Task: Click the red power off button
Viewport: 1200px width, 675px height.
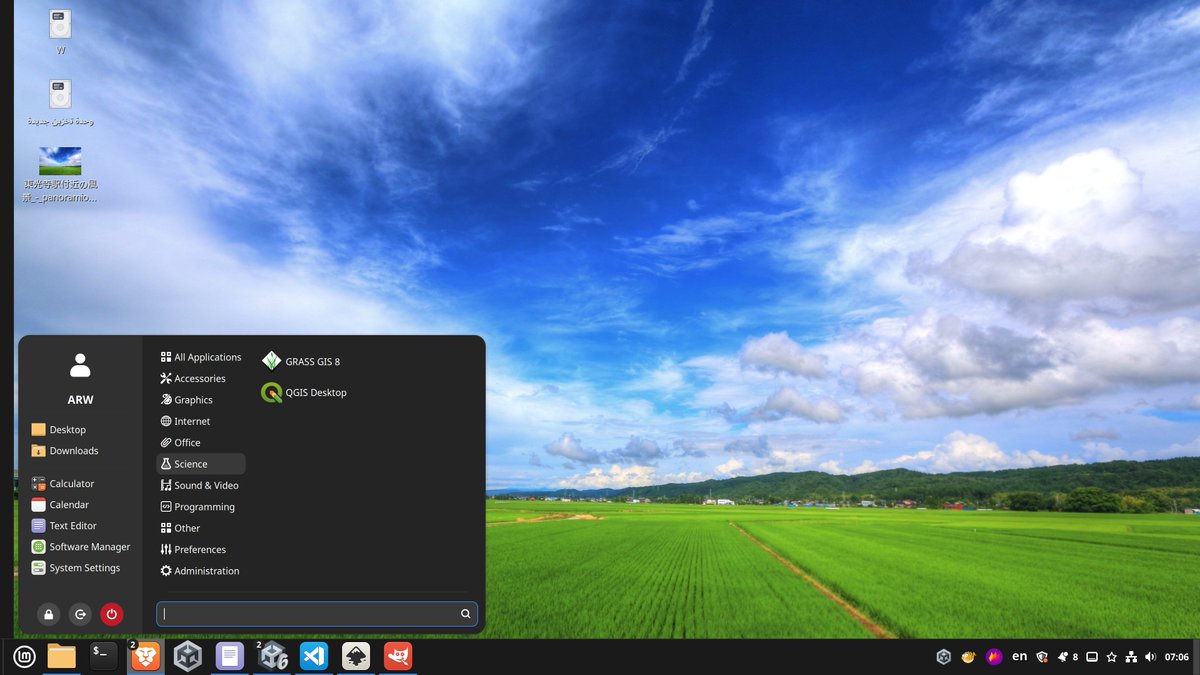Action: [x=112, y=615]
